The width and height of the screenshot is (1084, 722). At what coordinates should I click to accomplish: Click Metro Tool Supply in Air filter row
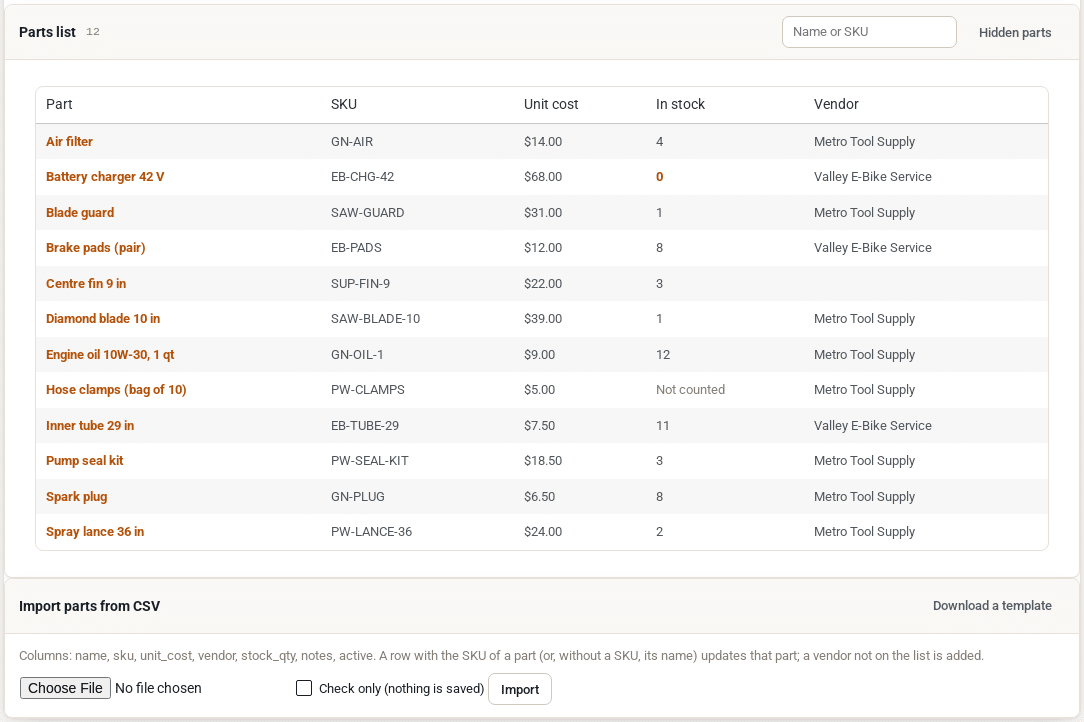864,141
